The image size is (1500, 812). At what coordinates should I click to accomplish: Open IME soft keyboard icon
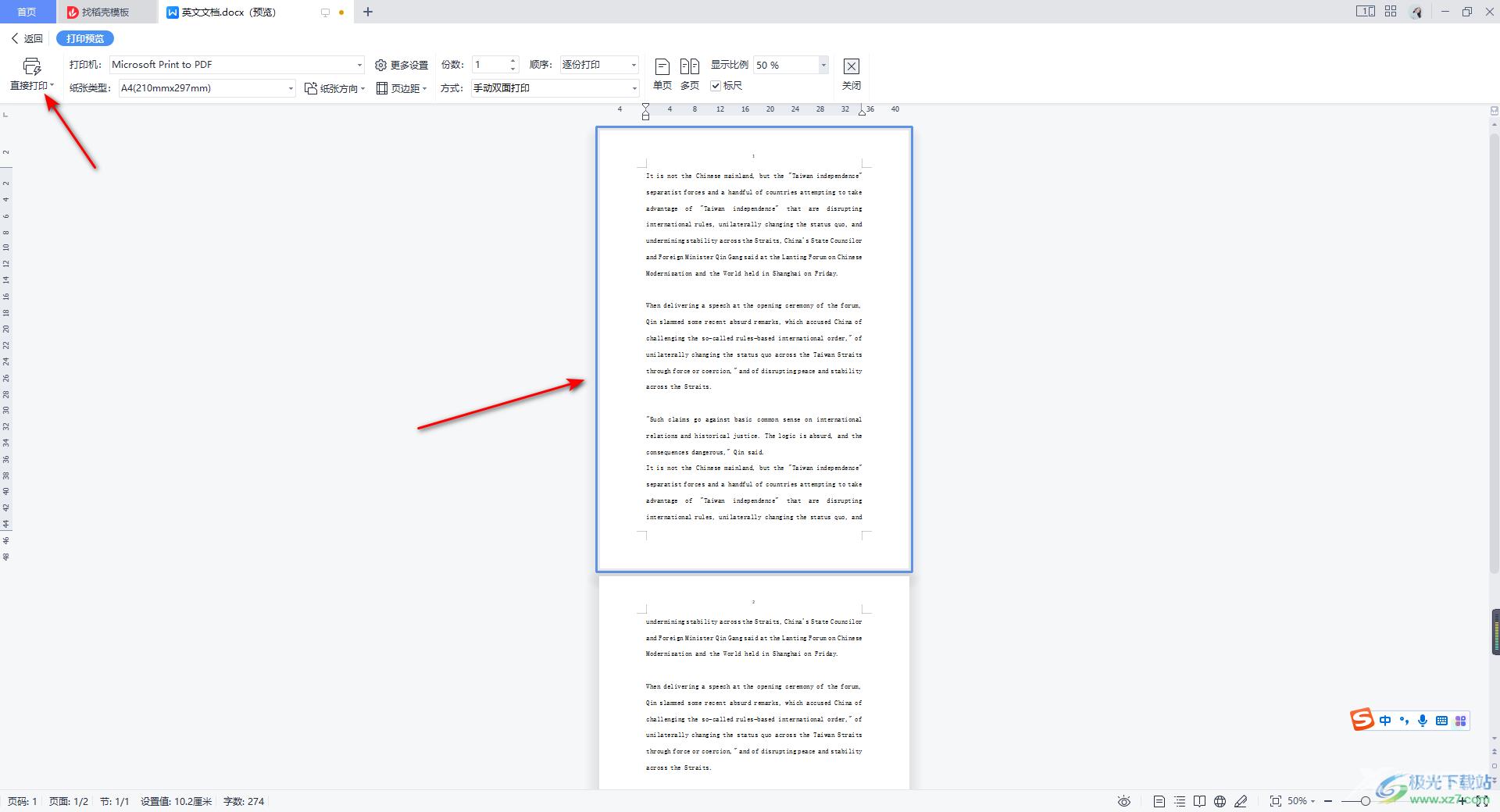[x=1441, y=721]
